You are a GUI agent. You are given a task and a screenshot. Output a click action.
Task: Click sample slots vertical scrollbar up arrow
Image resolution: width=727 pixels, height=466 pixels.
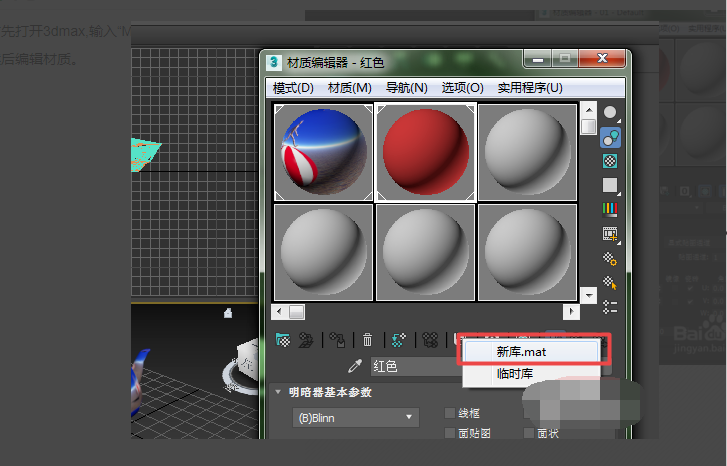tap(589, 110)
